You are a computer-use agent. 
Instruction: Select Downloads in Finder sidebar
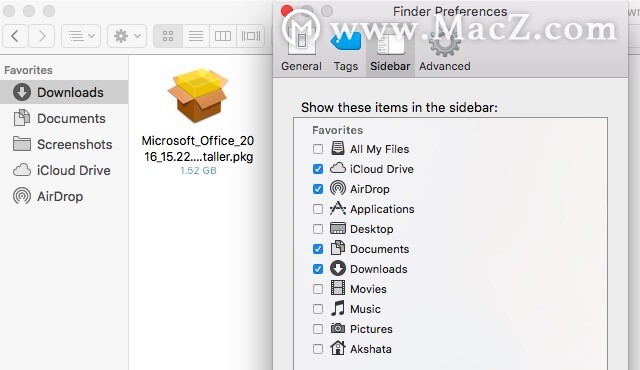coord(64,92)
